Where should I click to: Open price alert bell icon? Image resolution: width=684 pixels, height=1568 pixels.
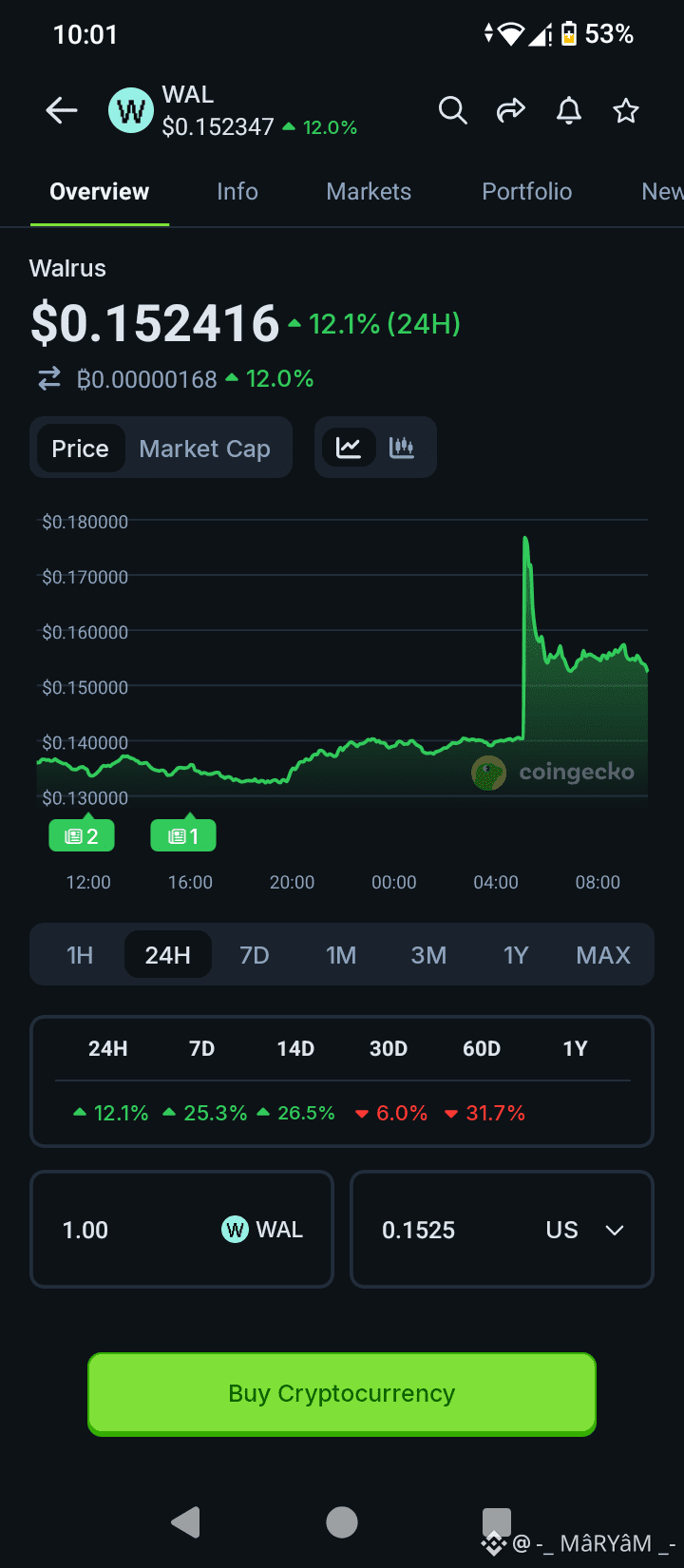[x=569, y=111]
